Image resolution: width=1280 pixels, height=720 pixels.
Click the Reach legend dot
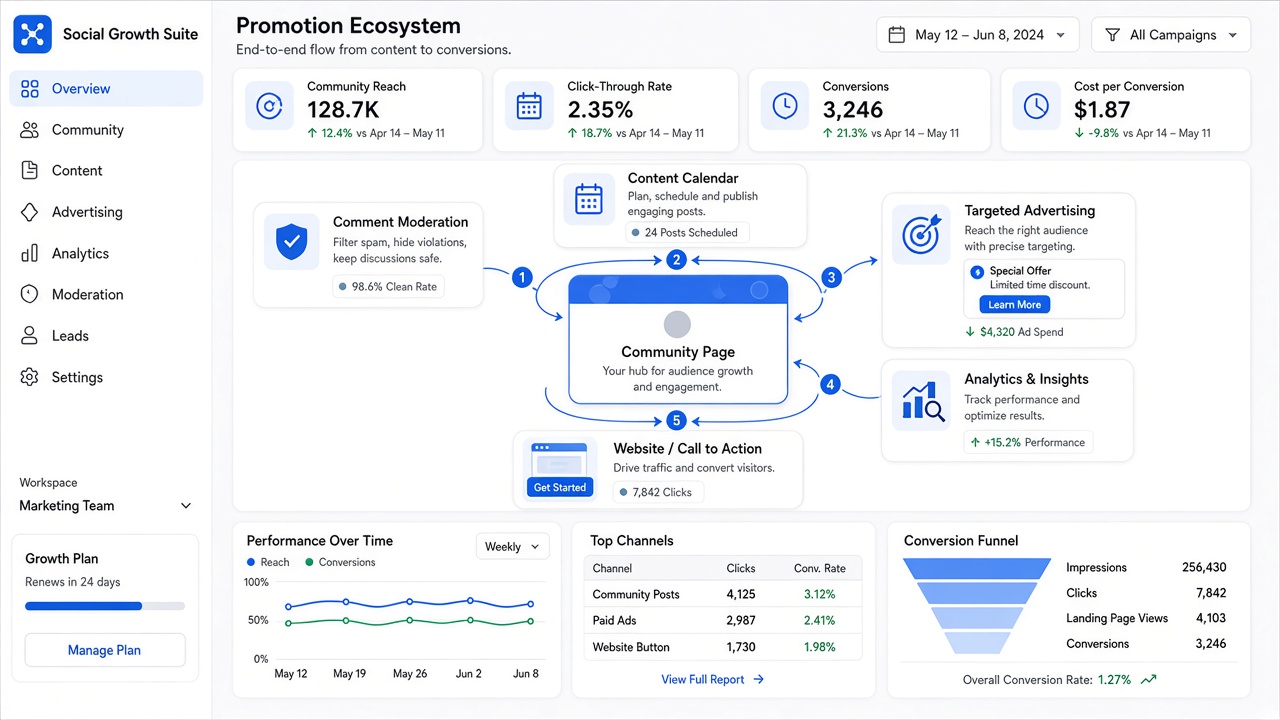pyautogui.click(x=251, y=562)
